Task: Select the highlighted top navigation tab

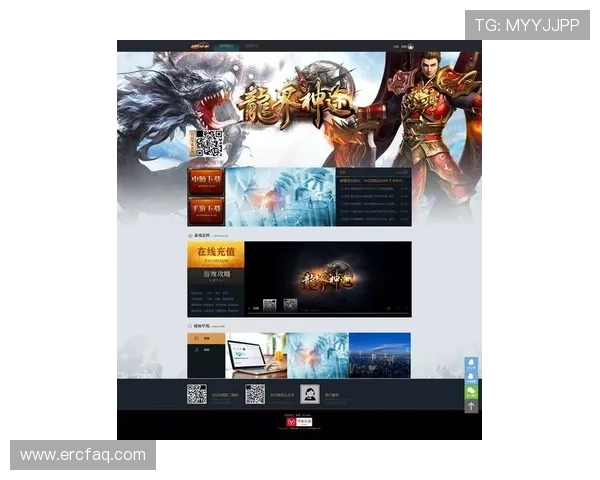Action: (x=228, y=46)
